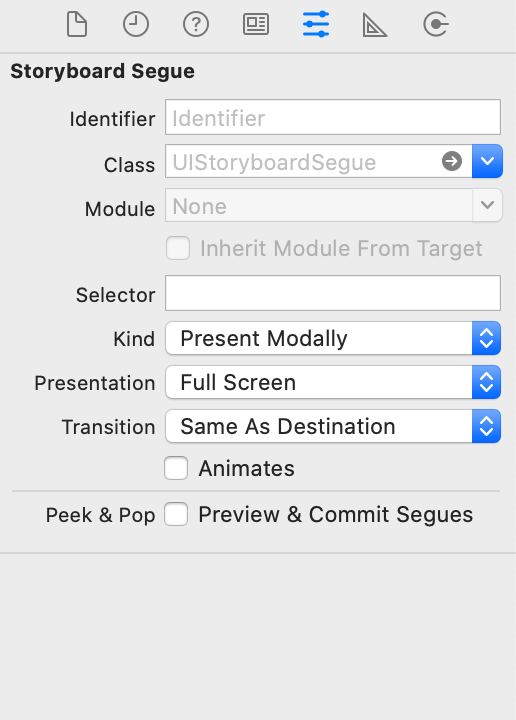Expand the Class dropdown arrow

coord(487,161)
